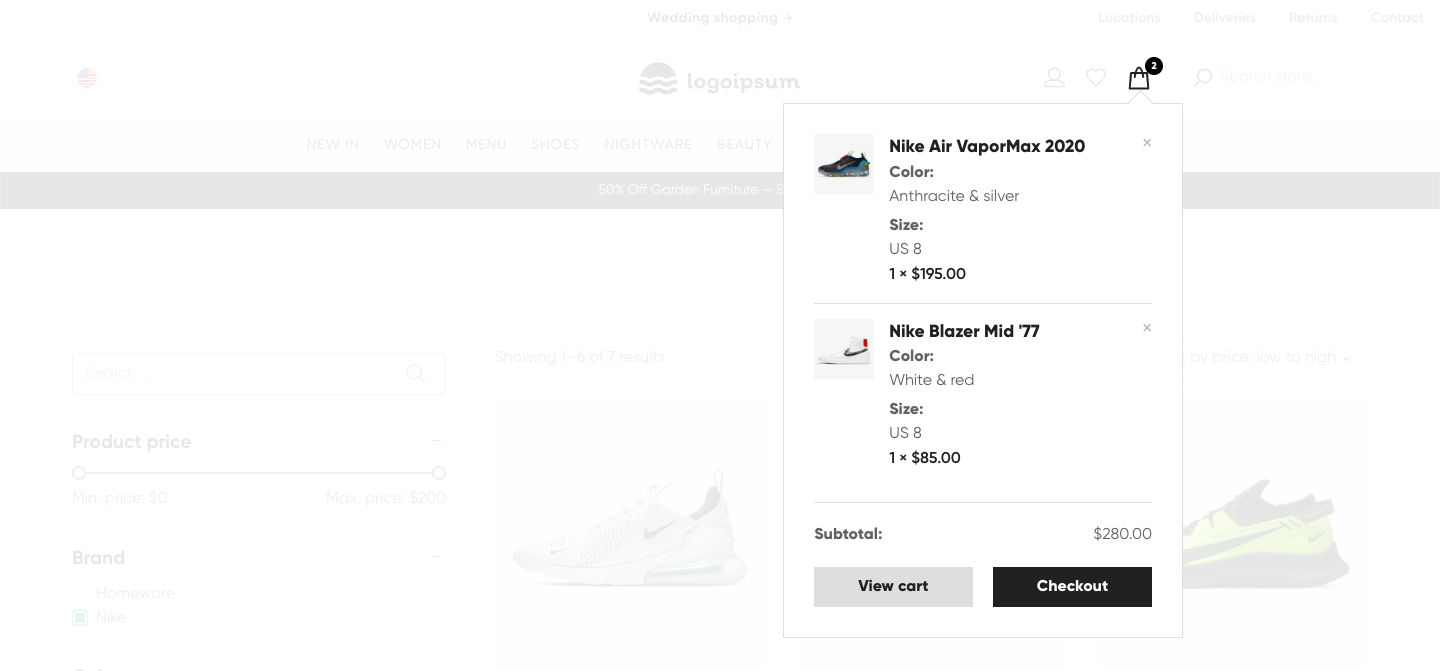Click the max price slider handle
Screen dimensions: 1440x671
click(438, 473)
